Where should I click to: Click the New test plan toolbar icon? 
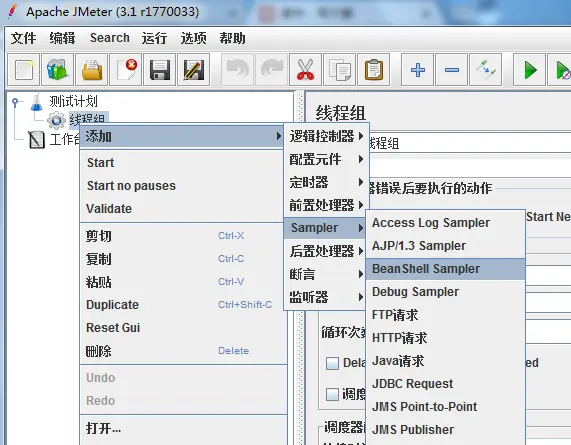(23, 70)
